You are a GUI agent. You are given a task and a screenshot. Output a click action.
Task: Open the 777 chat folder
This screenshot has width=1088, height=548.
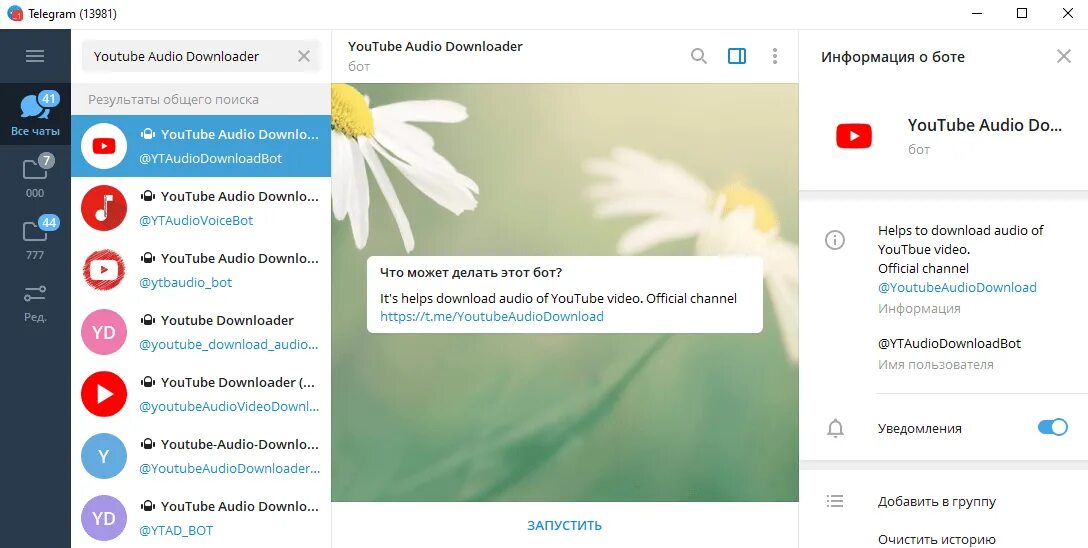pyautogui.click(x=35, y=238)
